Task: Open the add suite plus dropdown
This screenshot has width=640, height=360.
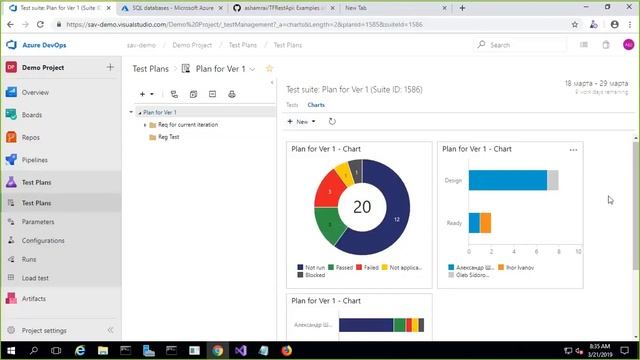Action: click(147, 94)
